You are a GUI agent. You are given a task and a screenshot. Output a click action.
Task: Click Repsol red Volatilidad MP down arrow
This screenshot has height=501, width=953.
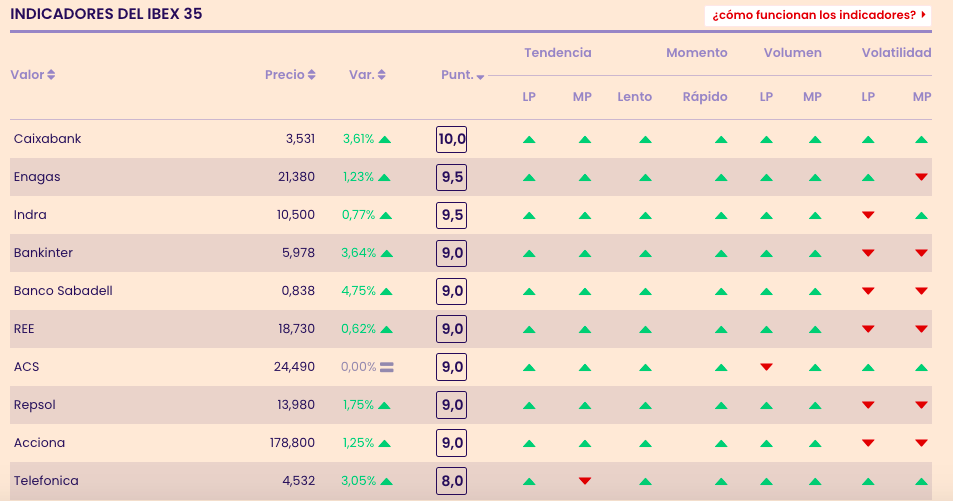click(921, 405)
